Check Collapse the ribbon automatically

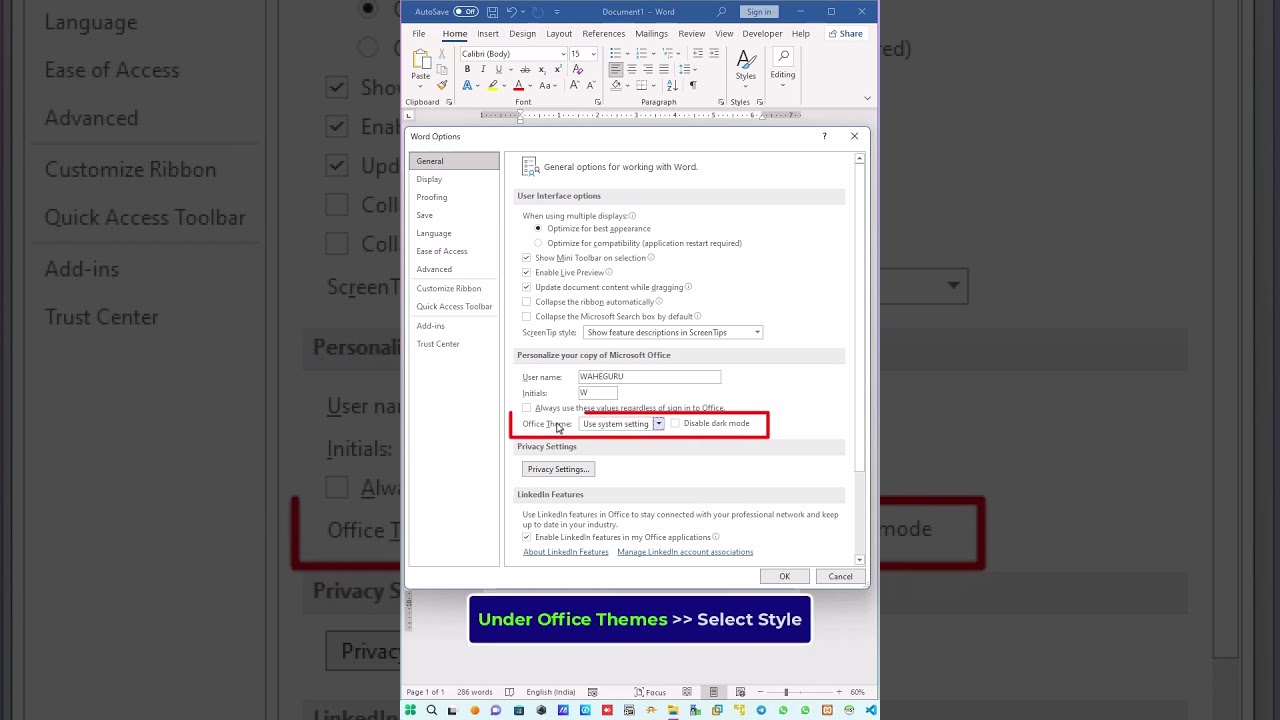(x=527, y=302)
